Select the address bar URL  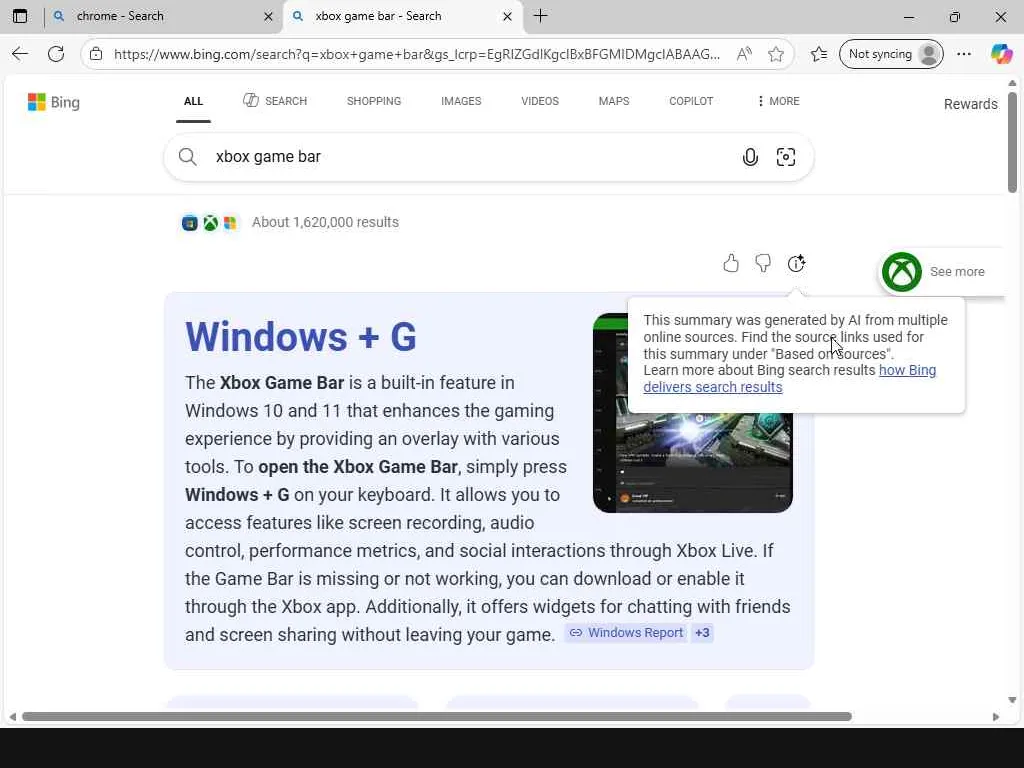click(x=417, y=54)
